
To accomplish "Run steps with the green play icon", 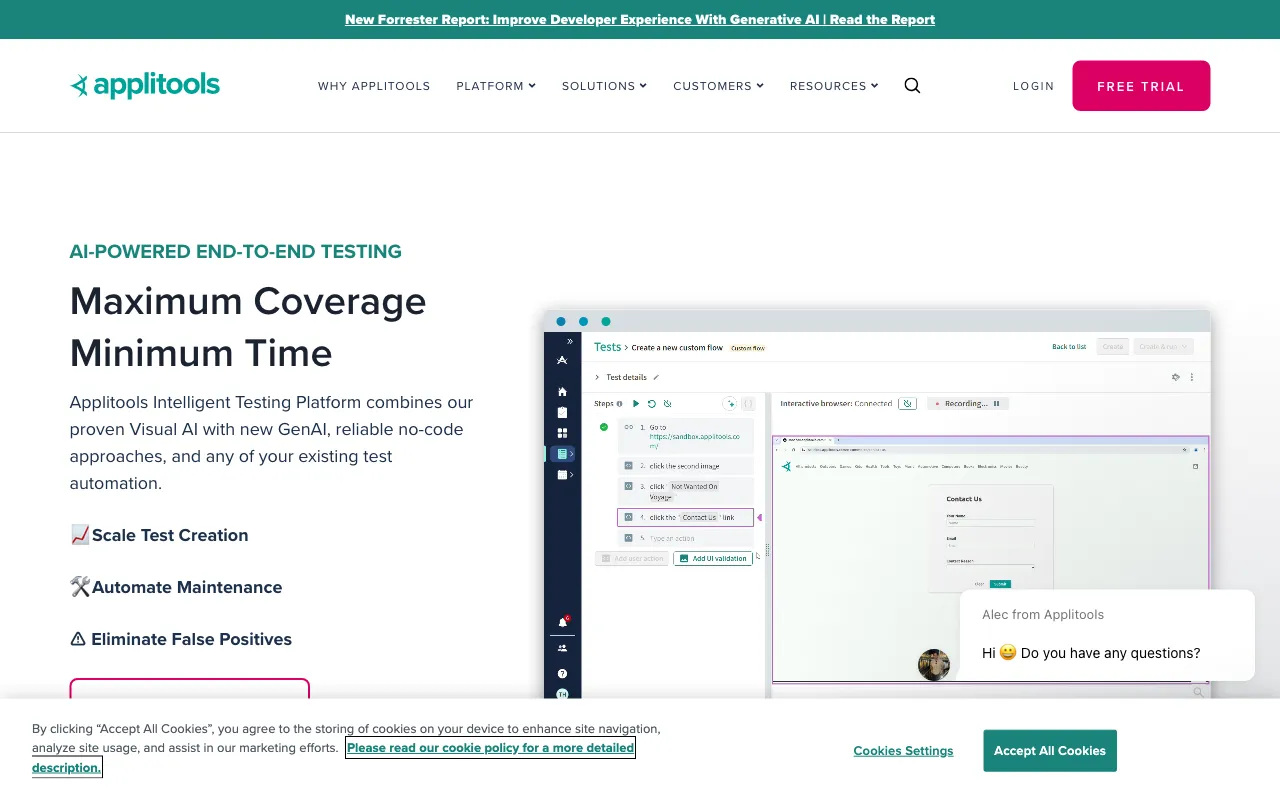I will [636, 404].
